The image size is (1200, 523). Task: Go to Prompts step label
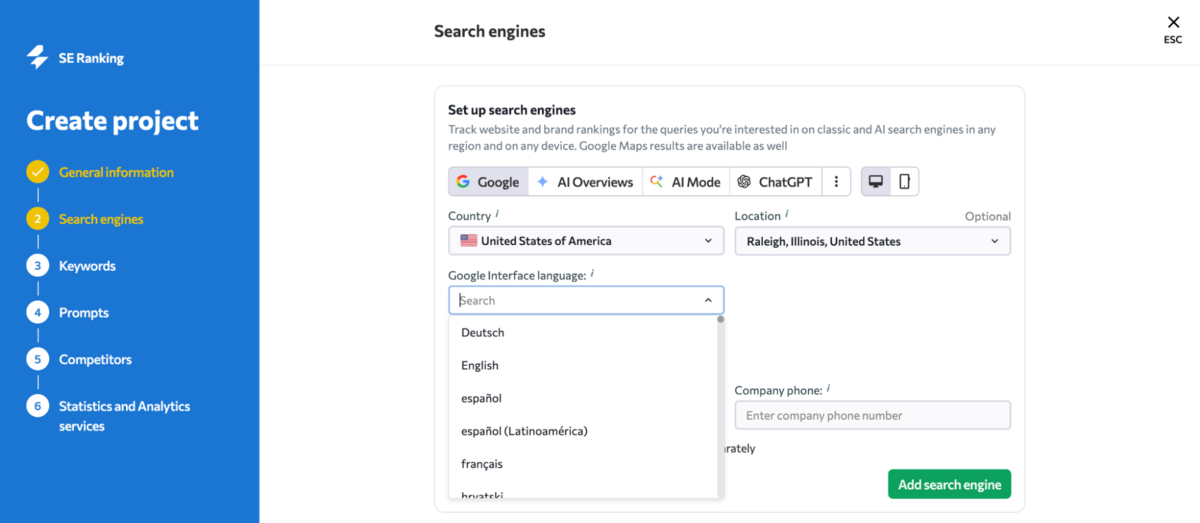click(x=84, y=313)
